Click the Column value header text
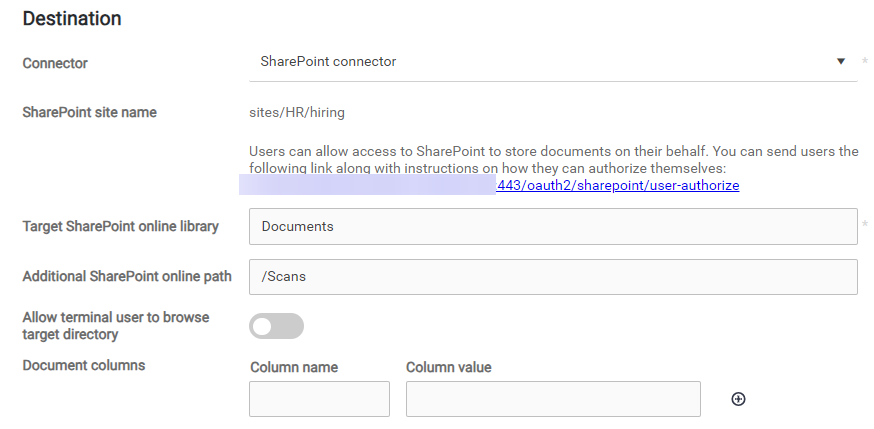This screenshot has width=874, height=429. (448, 367)
